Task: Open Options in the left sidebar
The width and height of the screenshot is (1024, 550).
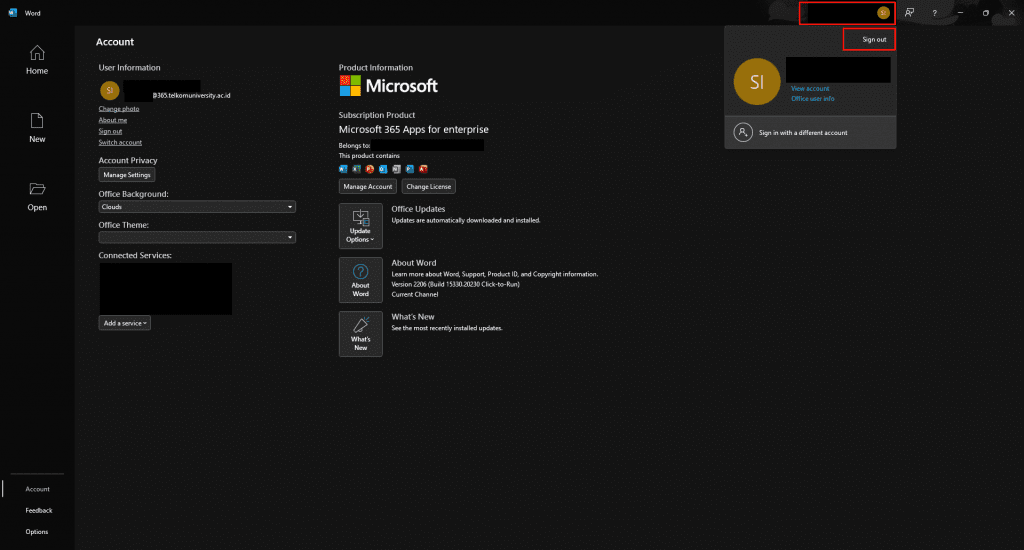Action: (37, 532)
